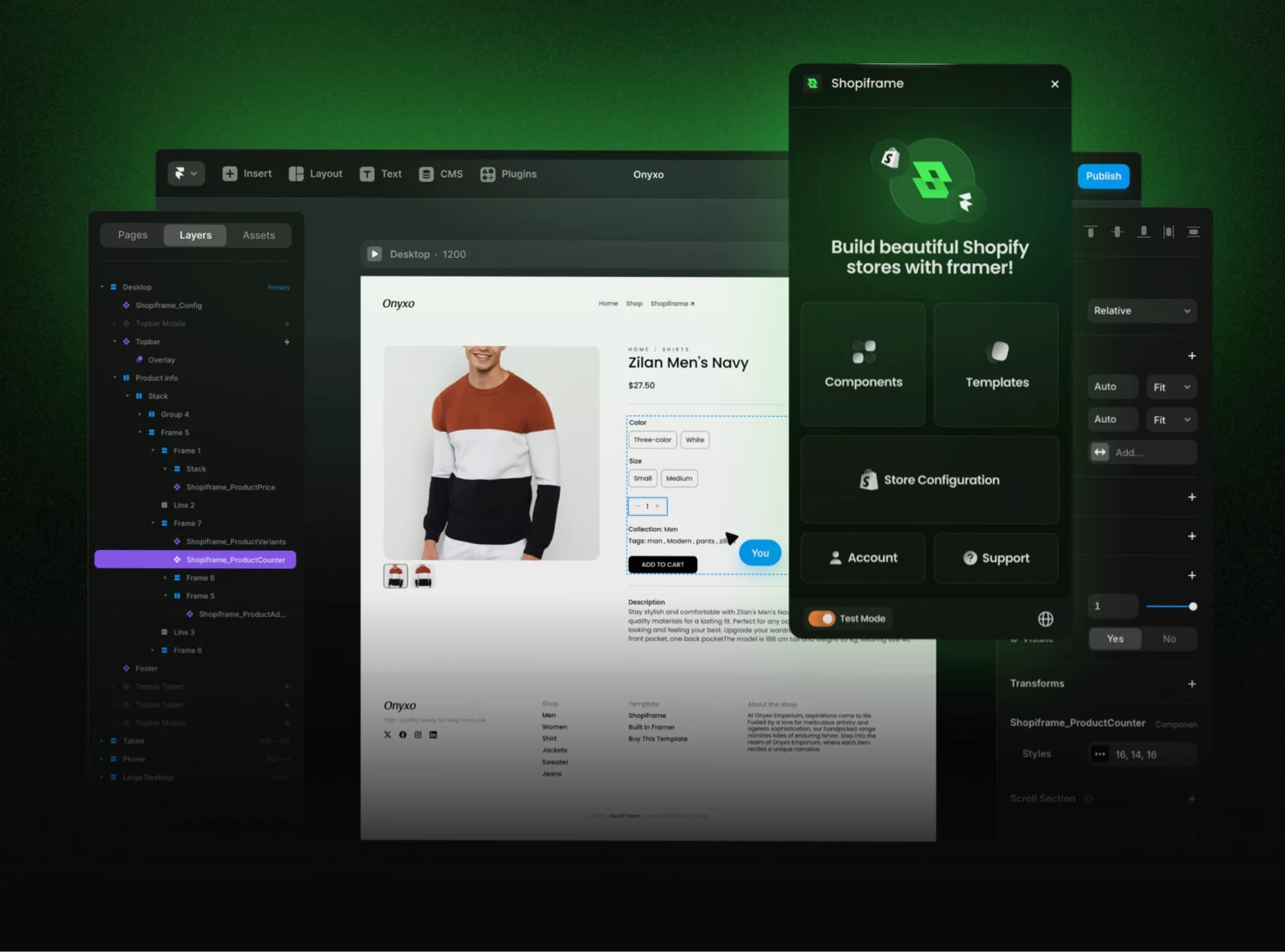Enable Test Mode in Shopiframe
The width and height of the screenshot is (1285, 952).
coord(821,618)
